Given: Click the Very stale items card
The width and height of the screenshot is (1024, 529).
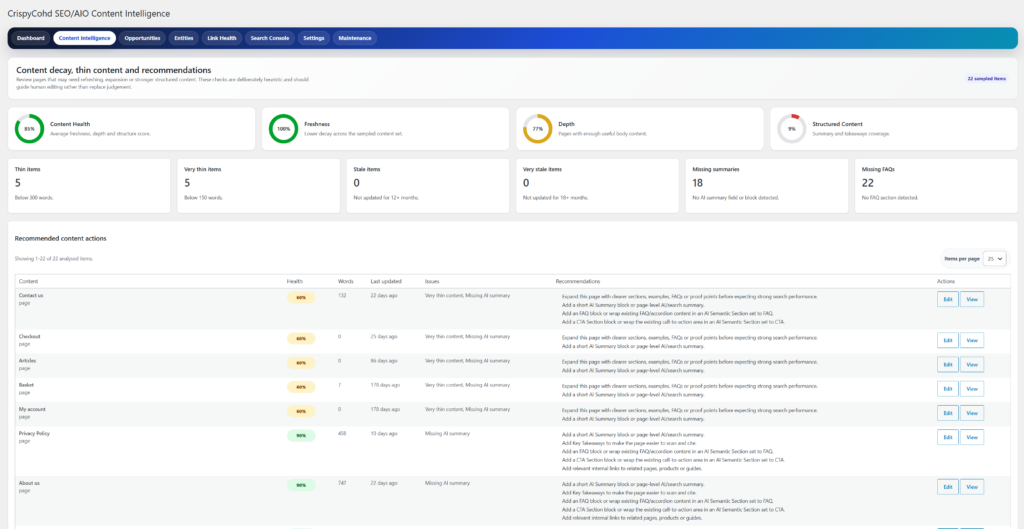Looking at the screenshot, I should coord(597,185).
